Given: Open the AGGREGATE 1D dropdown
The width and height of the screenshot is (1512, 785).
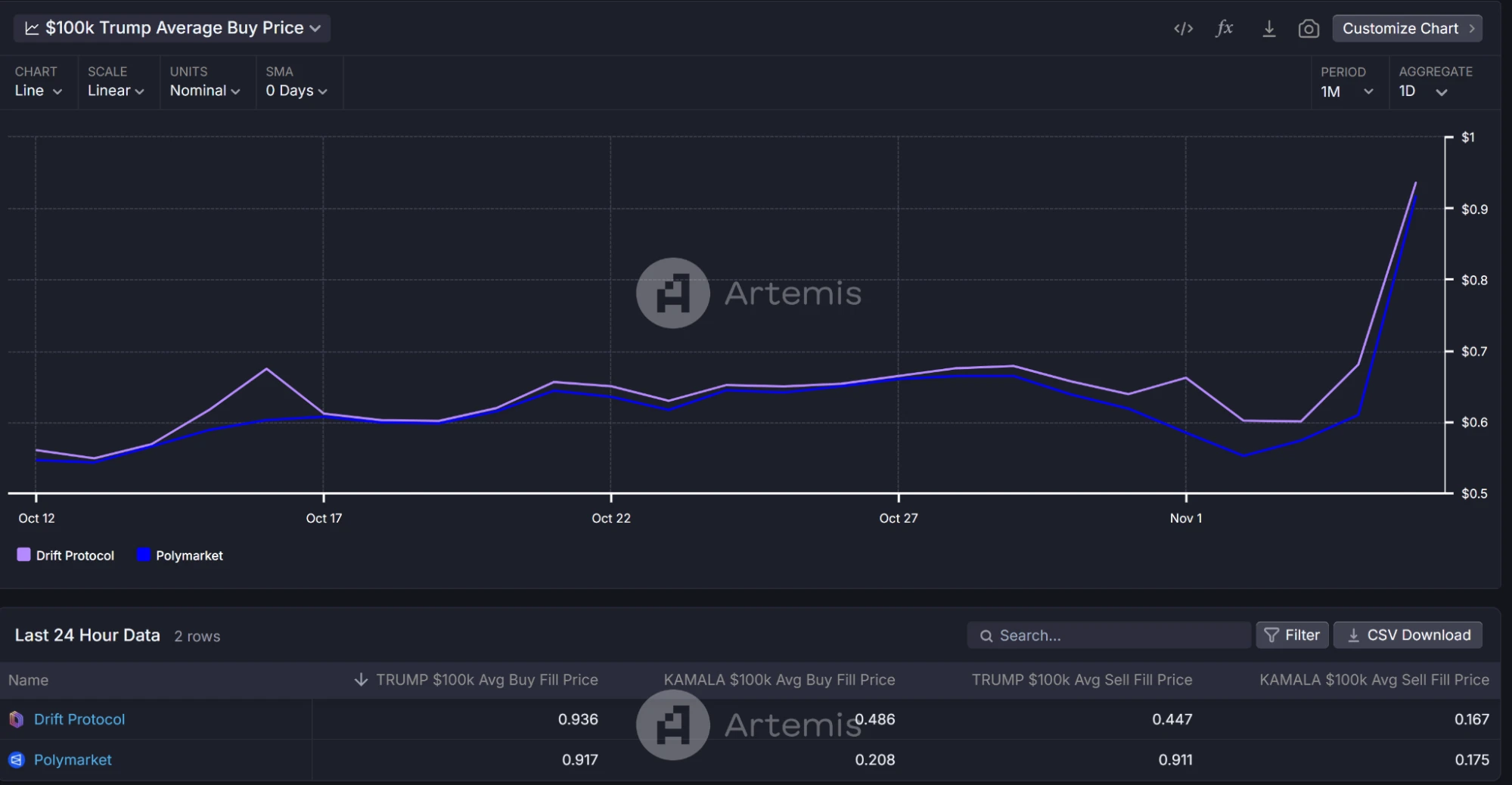Looking at the screenshot, I should (1423, 92).
